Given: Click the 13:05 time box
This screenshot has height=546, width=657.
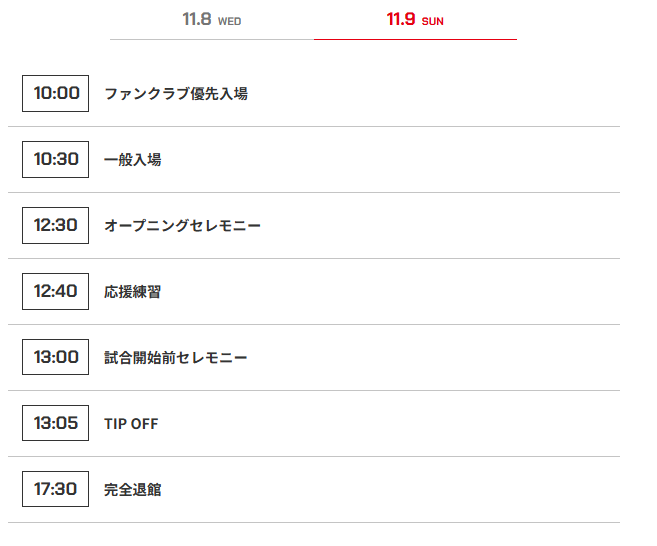Looking at the screenshot, I should 55,423.
